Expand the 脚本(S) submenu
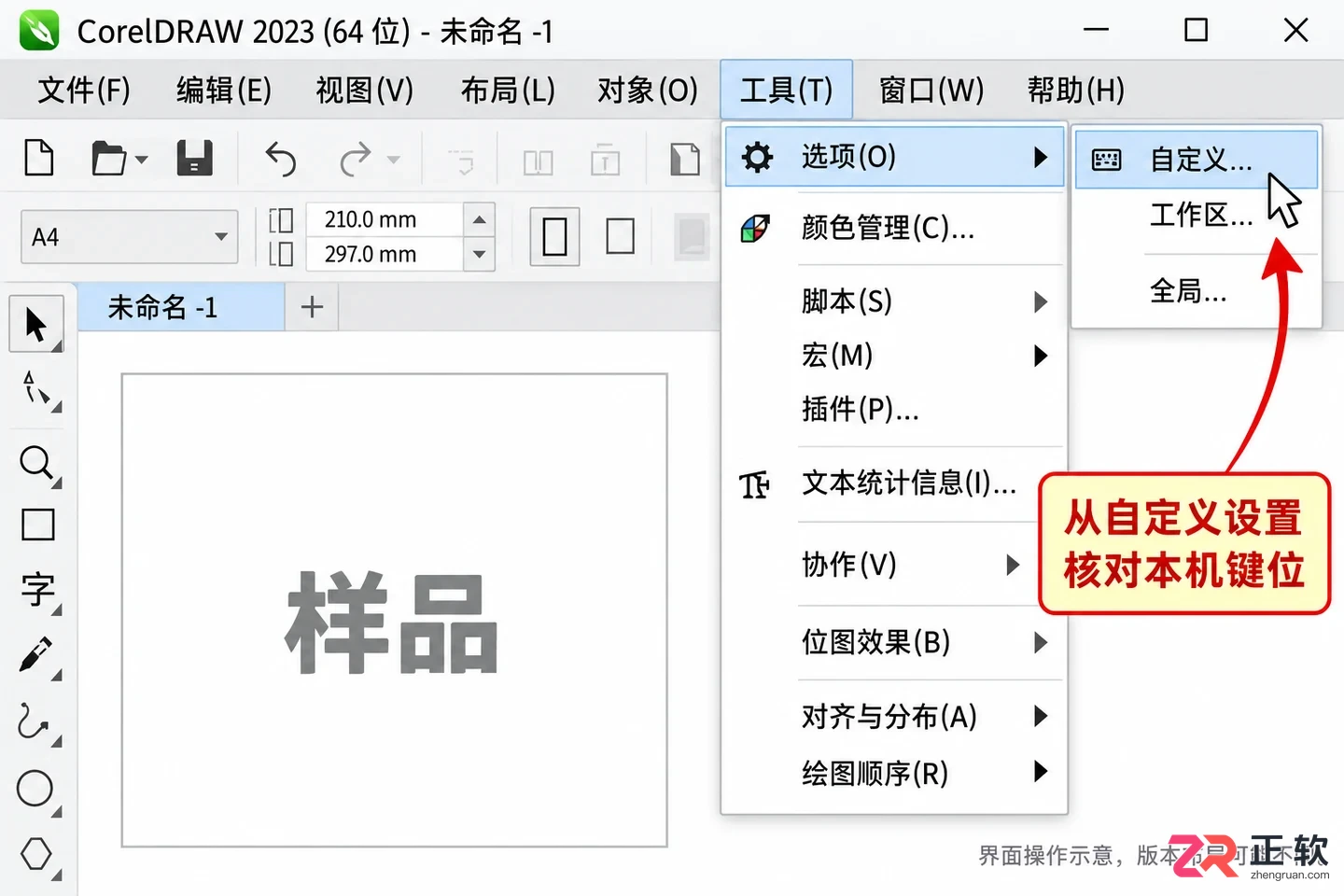 tap(1041, 301)
